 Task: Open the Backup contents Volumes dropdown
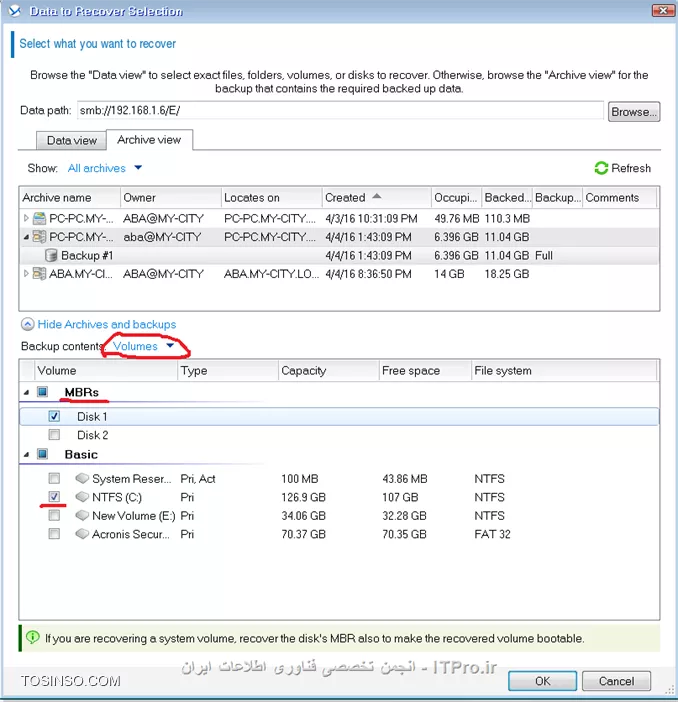tap(143, 346)
